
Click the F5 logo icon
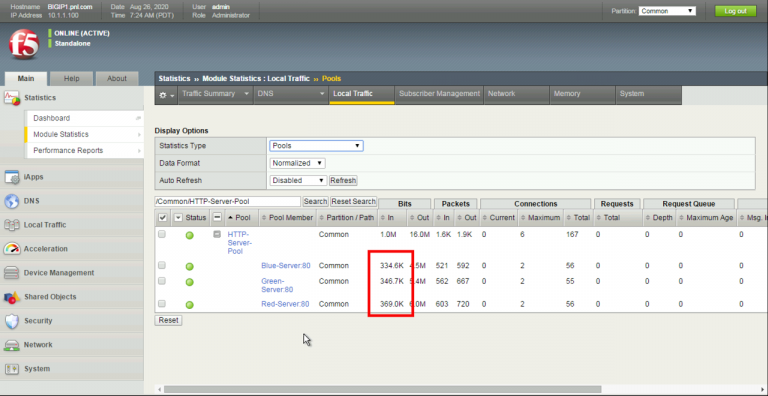pyautogui.click(x=24, y=45)
